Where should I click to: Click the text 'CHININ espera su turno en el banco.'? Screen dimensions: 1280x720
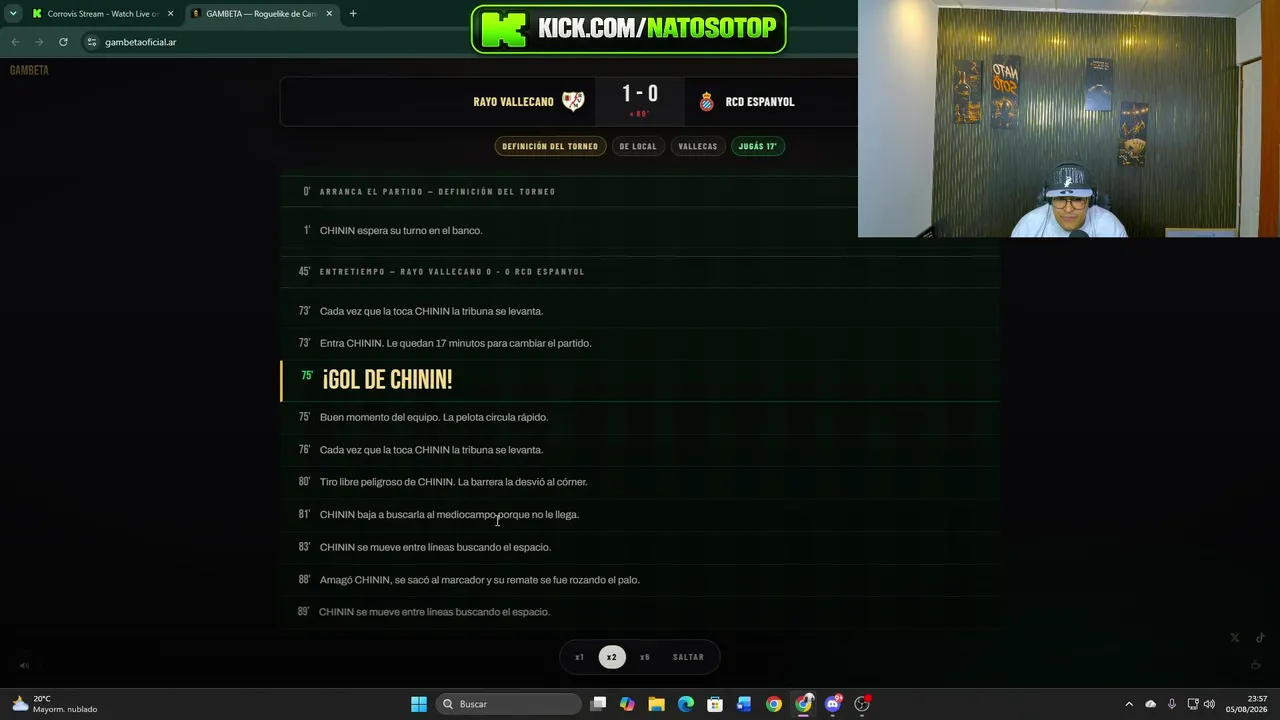pos(401,230)
